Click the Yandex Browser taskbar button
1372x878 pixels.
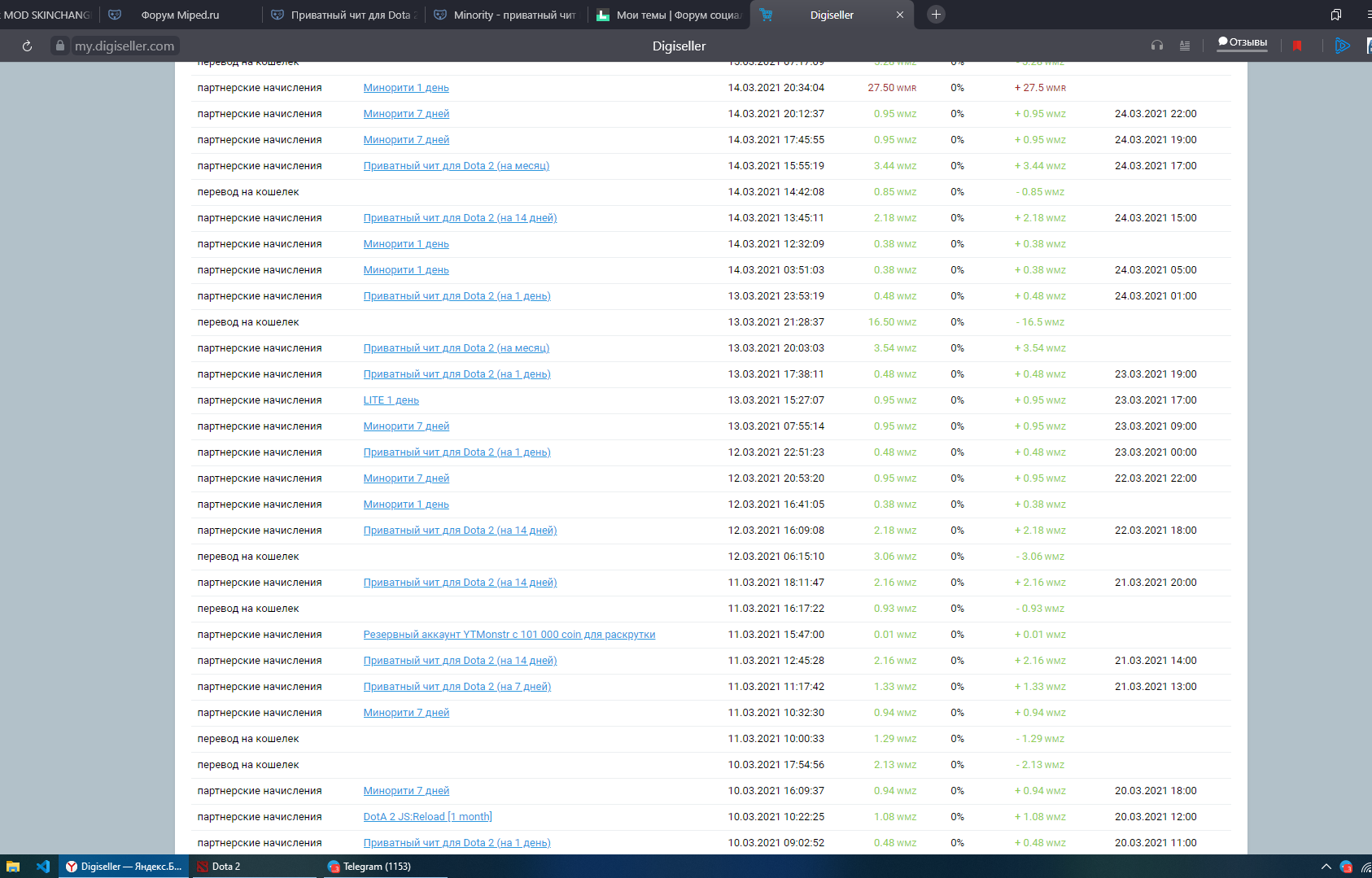(x=124, y=867)
